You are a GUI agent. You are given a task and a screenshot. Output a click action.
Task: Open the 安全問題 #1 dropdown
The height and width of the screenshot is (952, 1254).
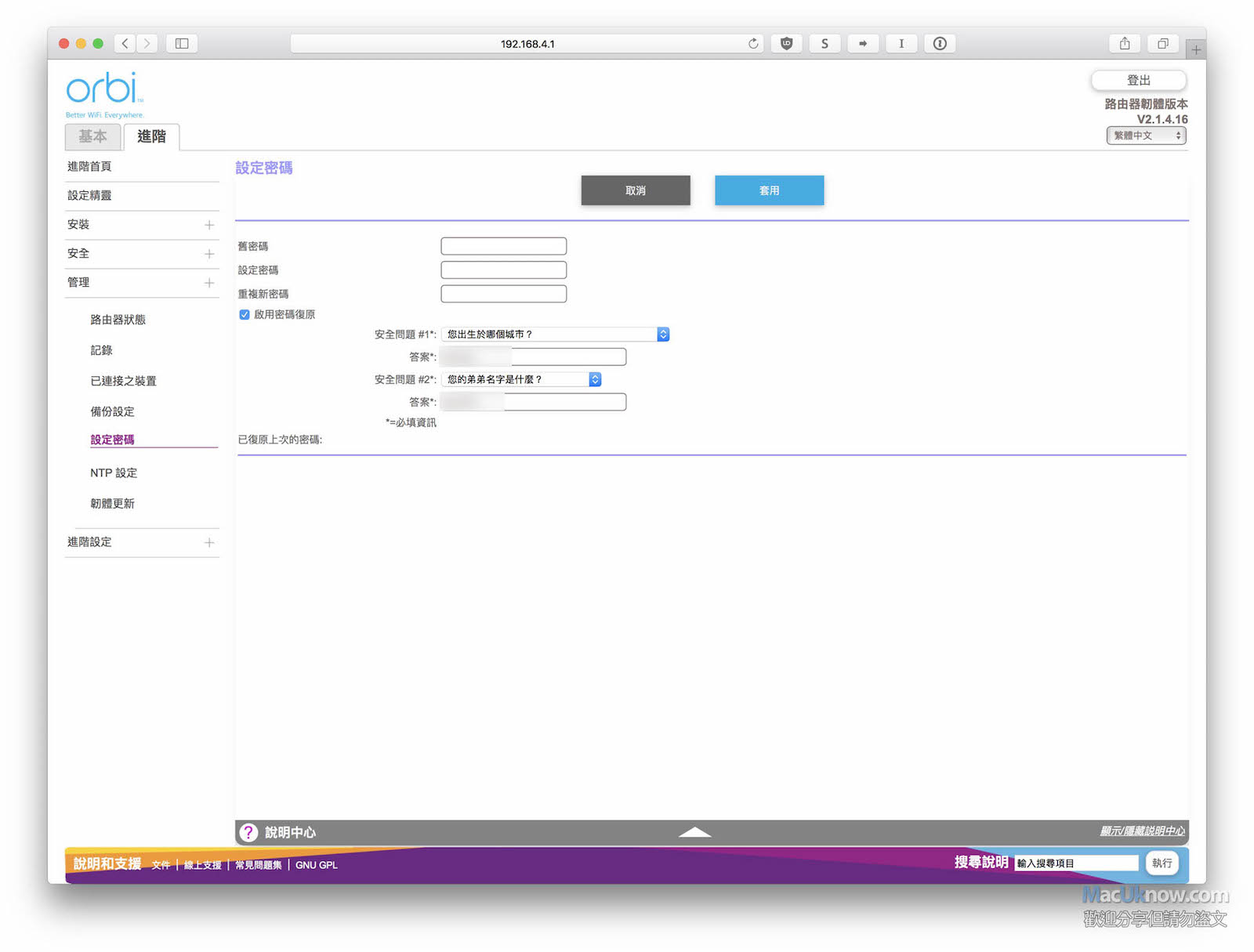pyautogui.click(x=555, y=335)
